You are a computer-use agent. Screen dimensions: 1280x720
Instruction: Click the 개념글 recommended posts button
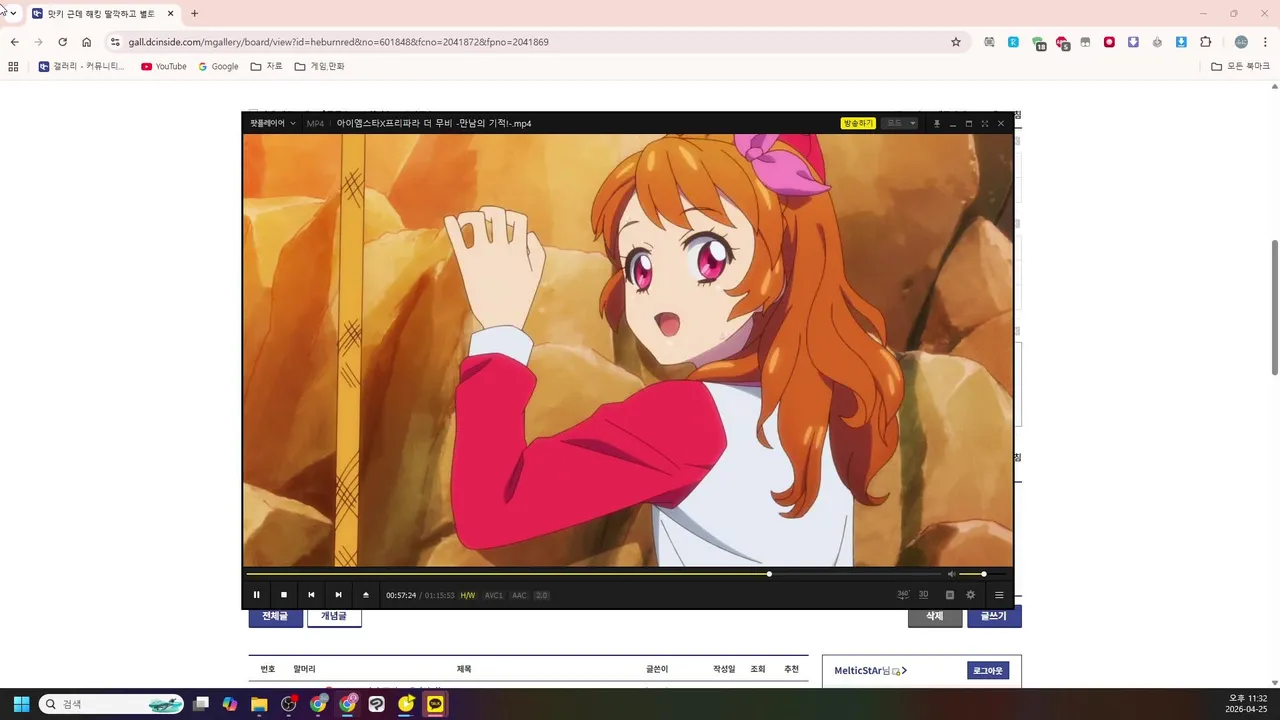(x=334, y=616)
